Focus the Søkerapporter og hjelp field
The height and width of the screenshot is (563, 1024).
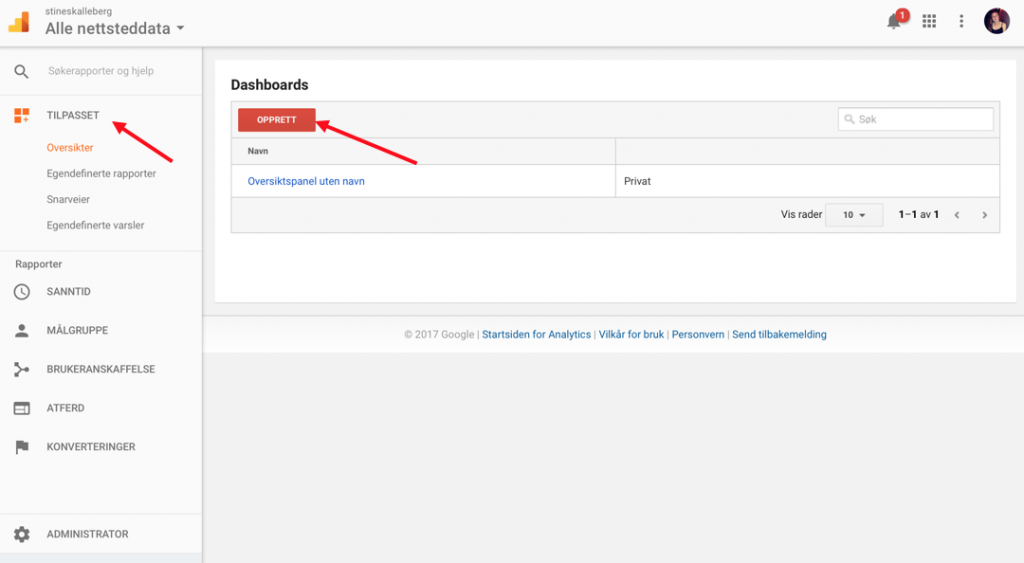[x=101, y=71]
